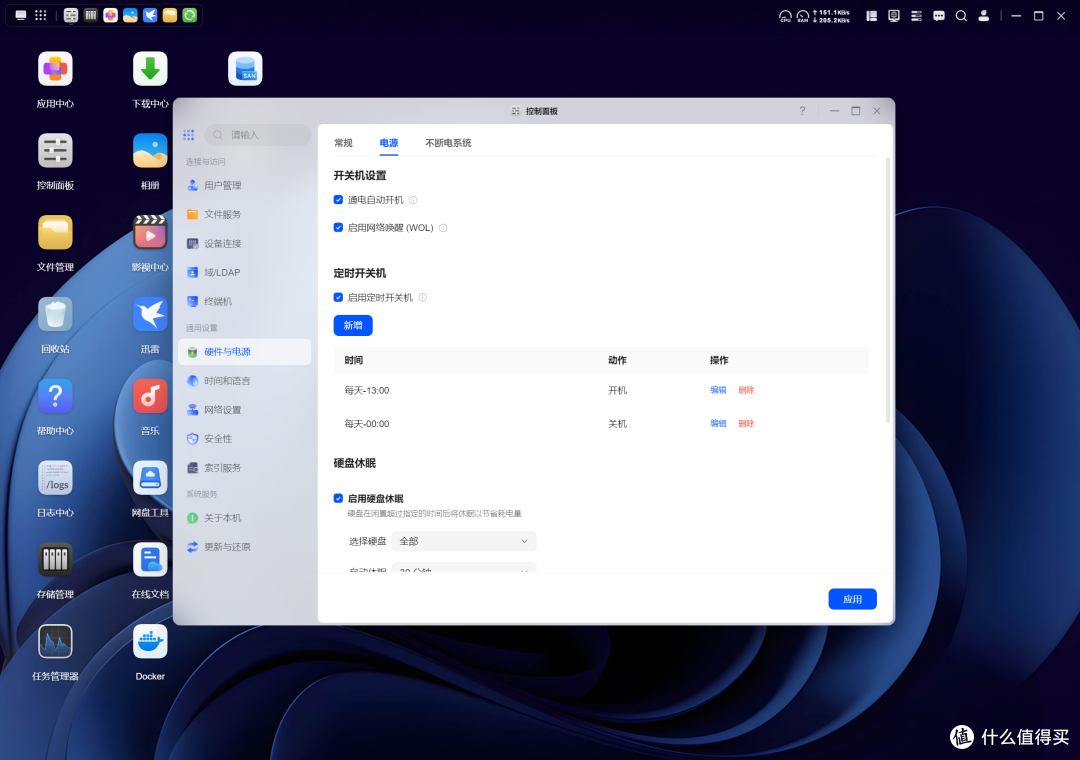
Task: Select 时间和语言 in the sidebar
Action: [x=245, y=380]
